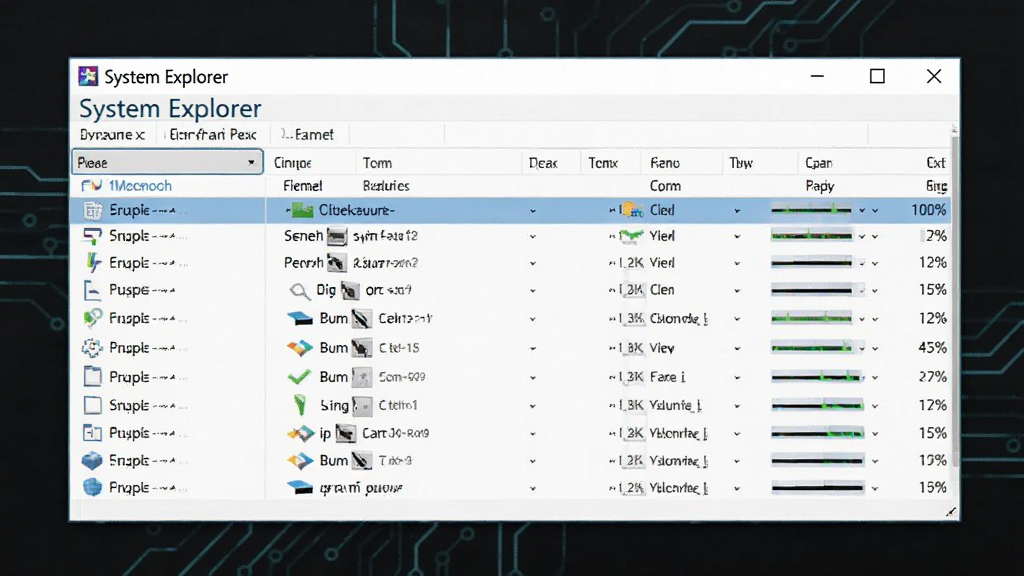Screen dimensions: 1024x576
Task: Open the Deax dropdown arrow in the Dig row
Action: coord(533,291)
